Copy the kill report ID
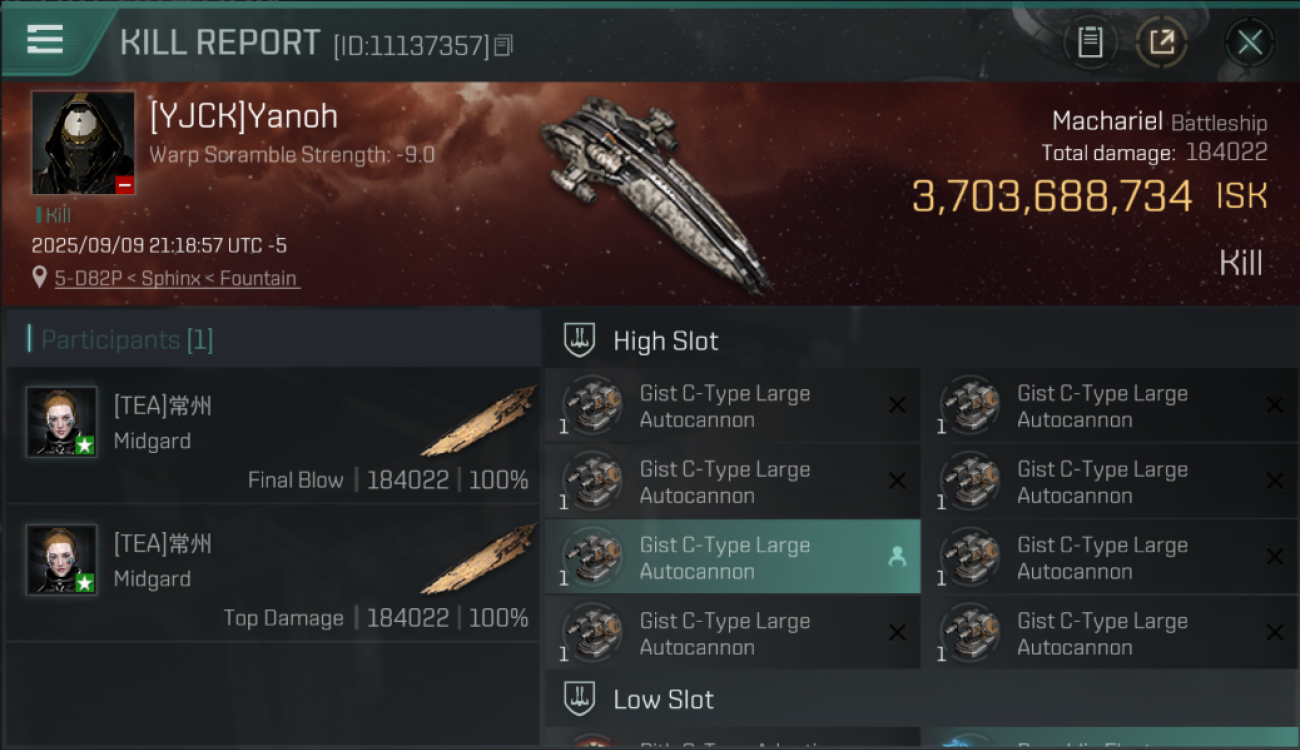Viewport: 1300px width, 750px height. click(504, 45)
